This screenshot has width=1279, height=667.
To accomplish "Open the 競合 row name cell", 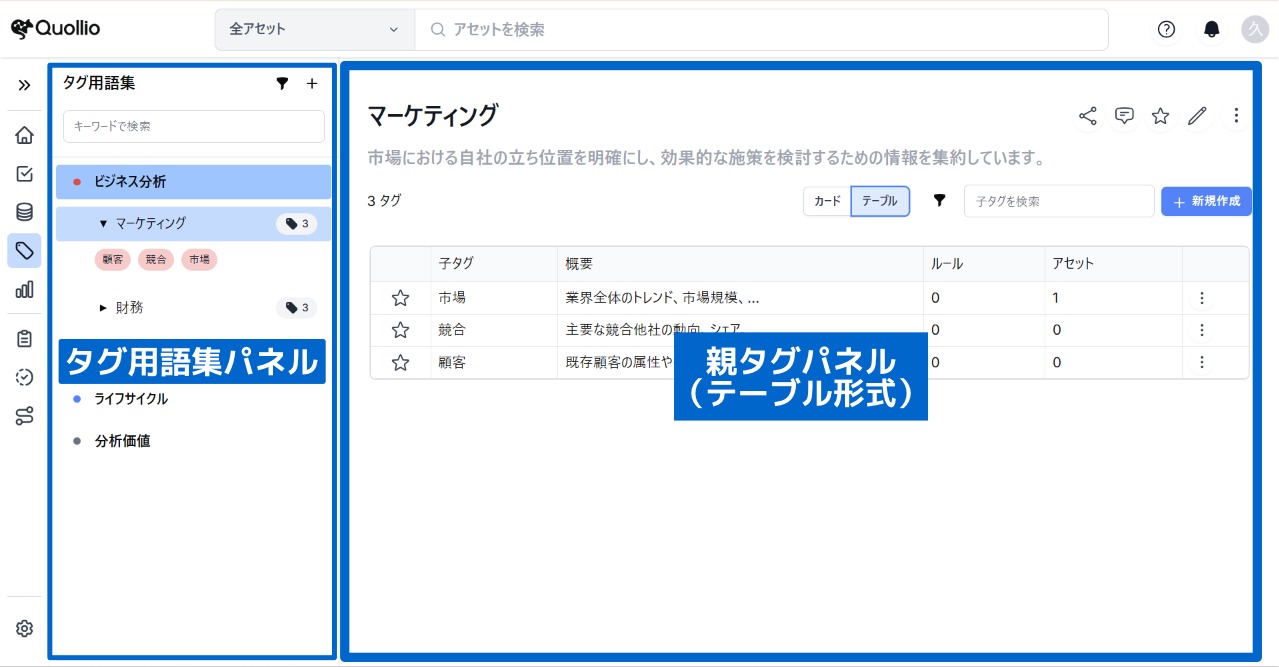I will (x=452, y=330).
